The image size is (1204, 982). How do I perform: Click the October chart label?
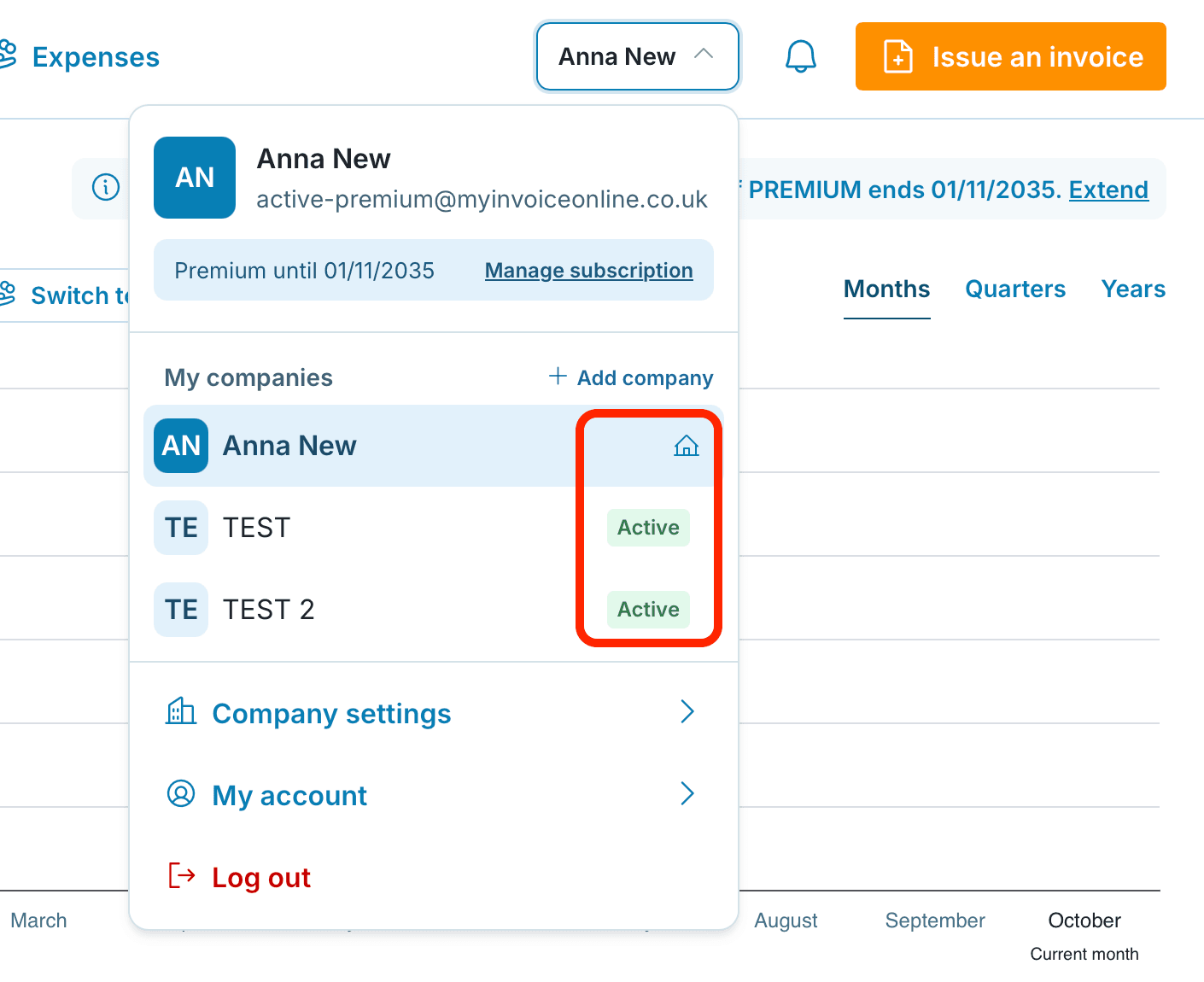click(1084, 921)
